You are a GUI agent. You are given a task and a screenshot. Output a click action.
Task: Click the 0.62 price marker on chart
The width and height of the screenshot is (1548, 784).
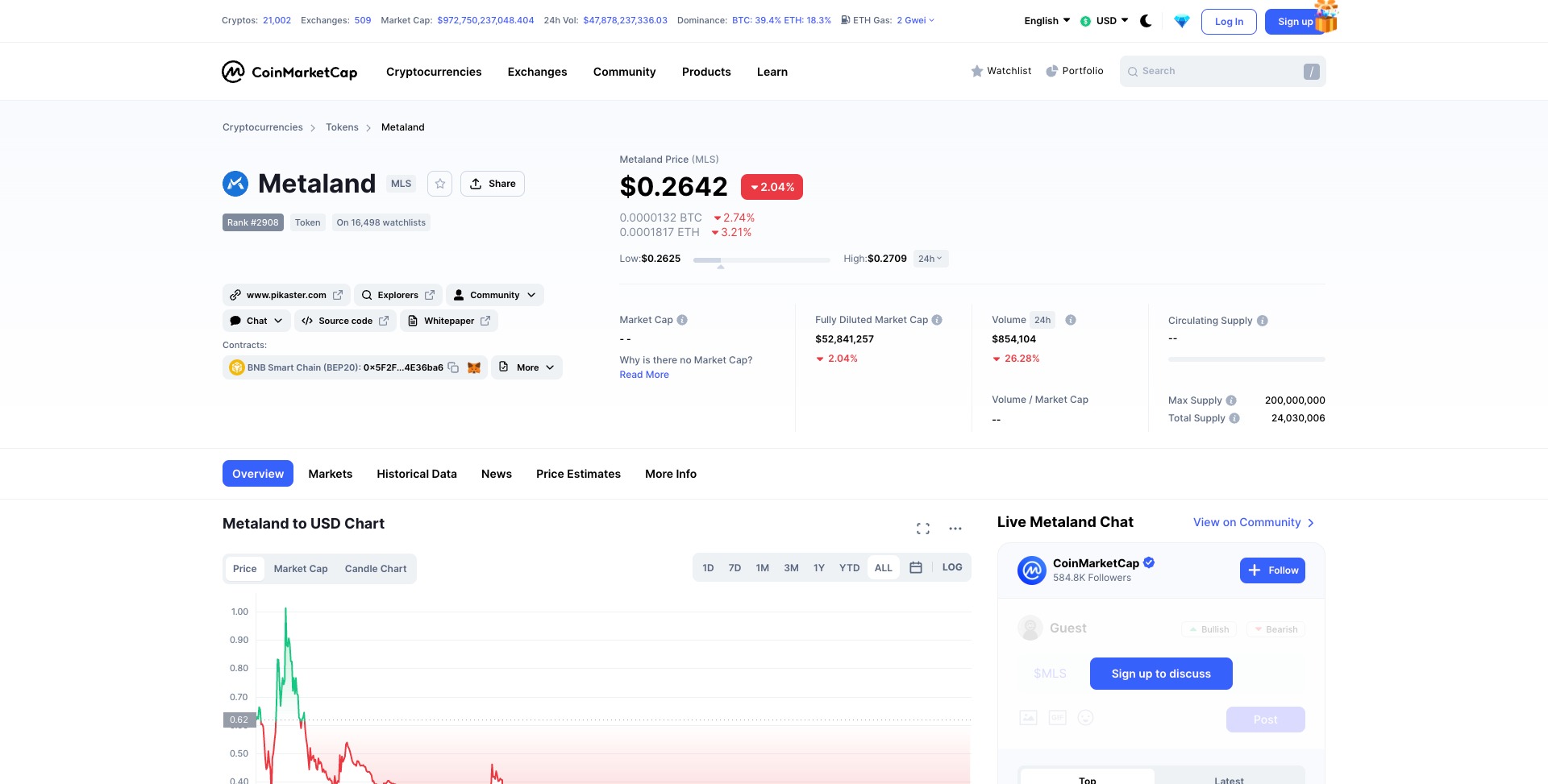[x=239, y=720]
